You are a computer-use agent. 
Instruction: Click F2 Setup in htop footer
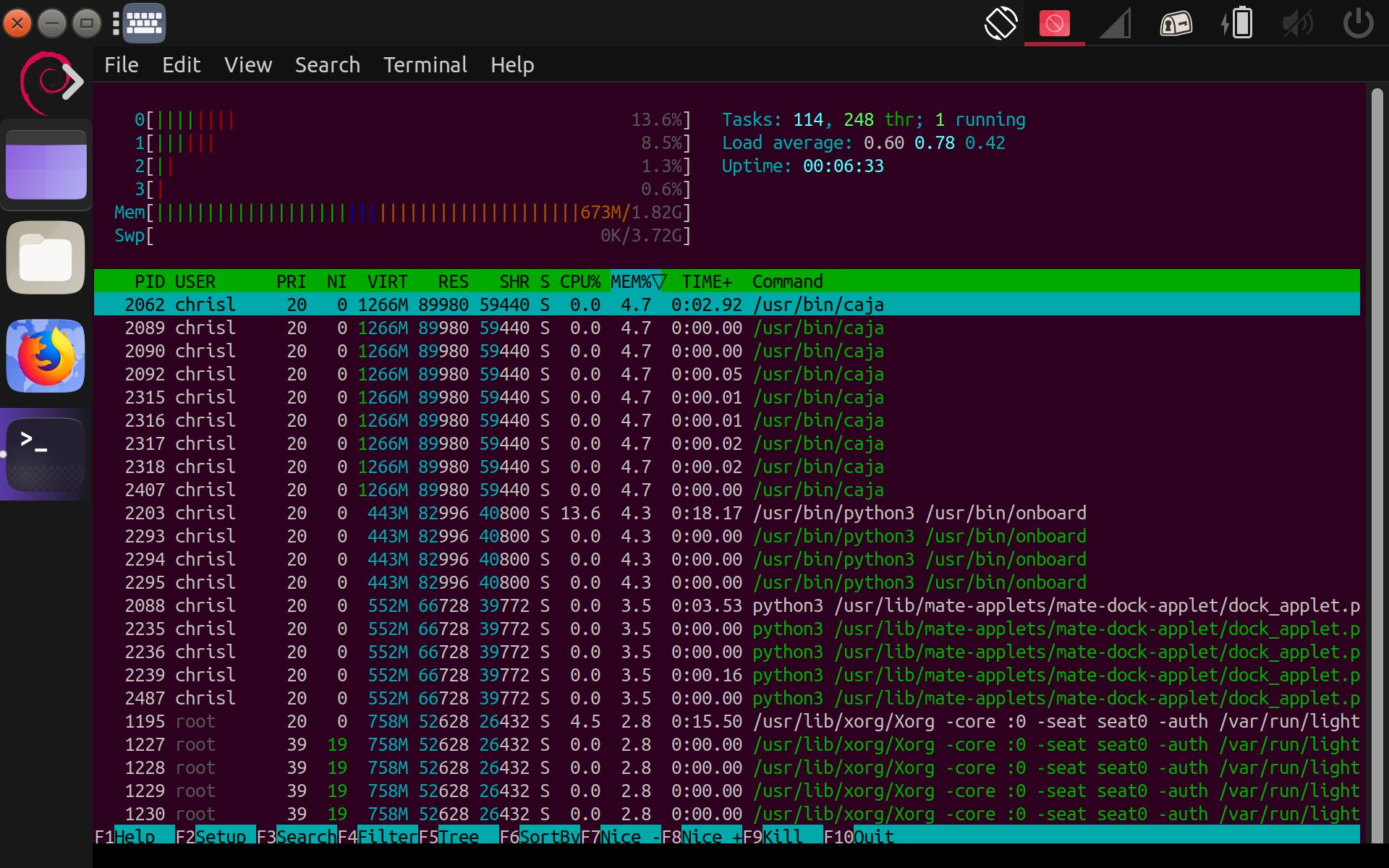[216, 836]
